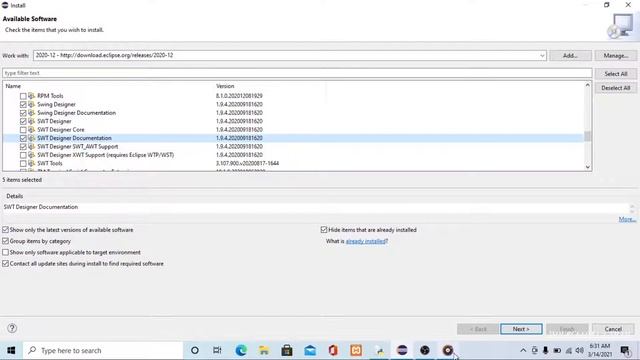The height and width of the screenshot is (360, 640).
Task: Uncheck SWT Designer SWT_AWT Support checkbox
Action: pyautogui.click(x=23, y=147)
